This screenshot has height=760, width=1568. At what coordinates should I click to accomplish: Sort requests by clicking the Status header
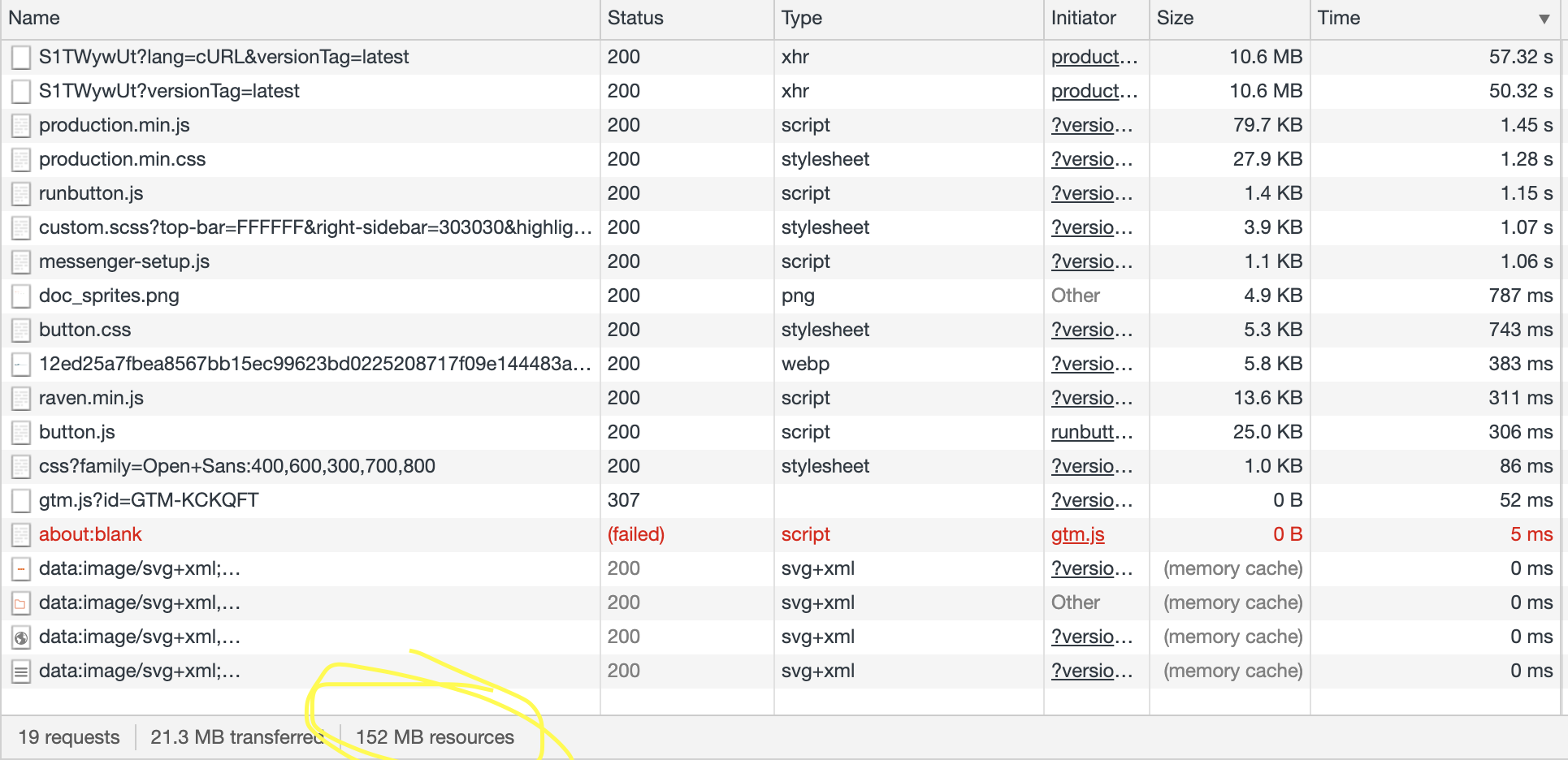tap(635, 18)
